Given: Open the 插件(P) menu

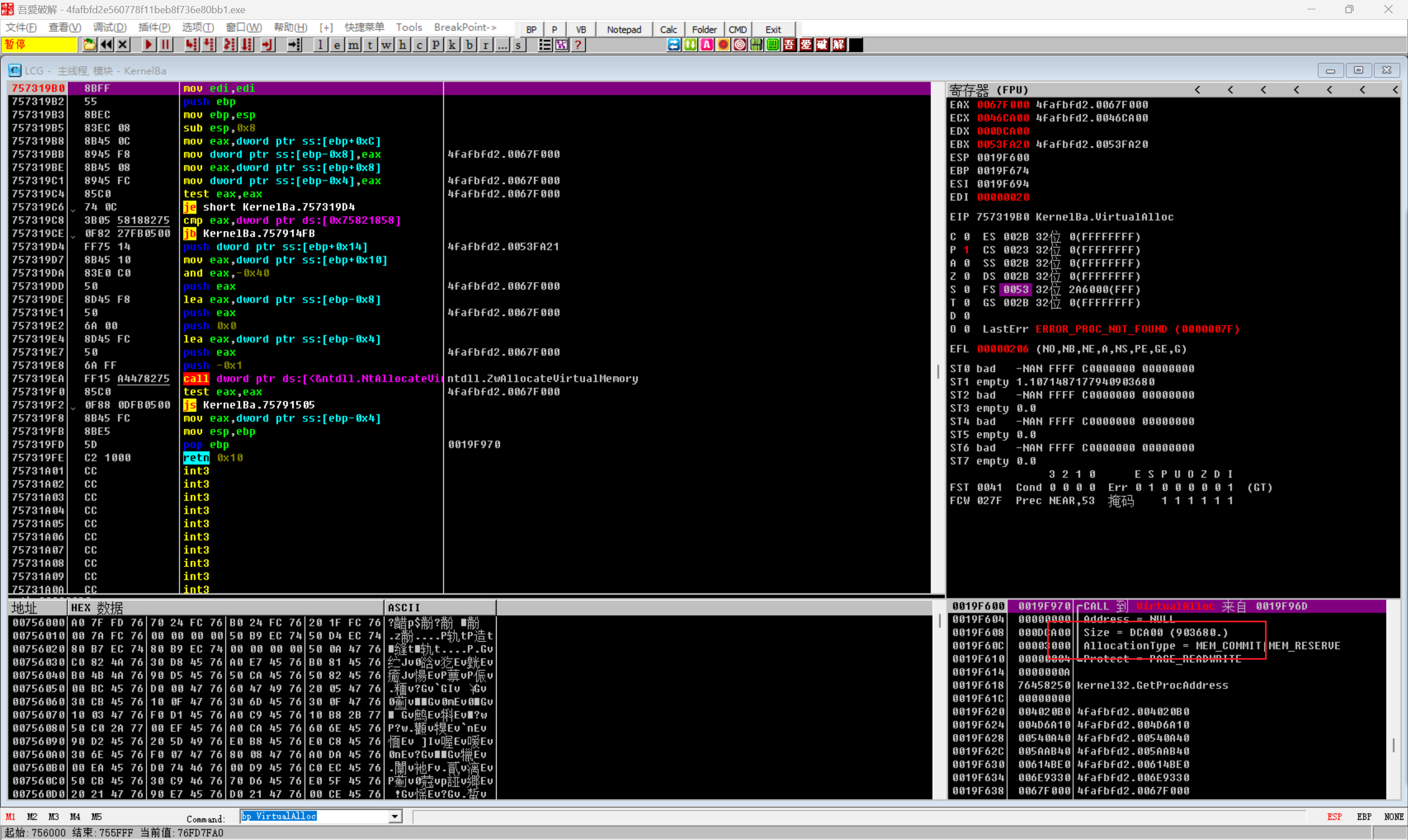Looking at the screenshot, I should (154, 27).
